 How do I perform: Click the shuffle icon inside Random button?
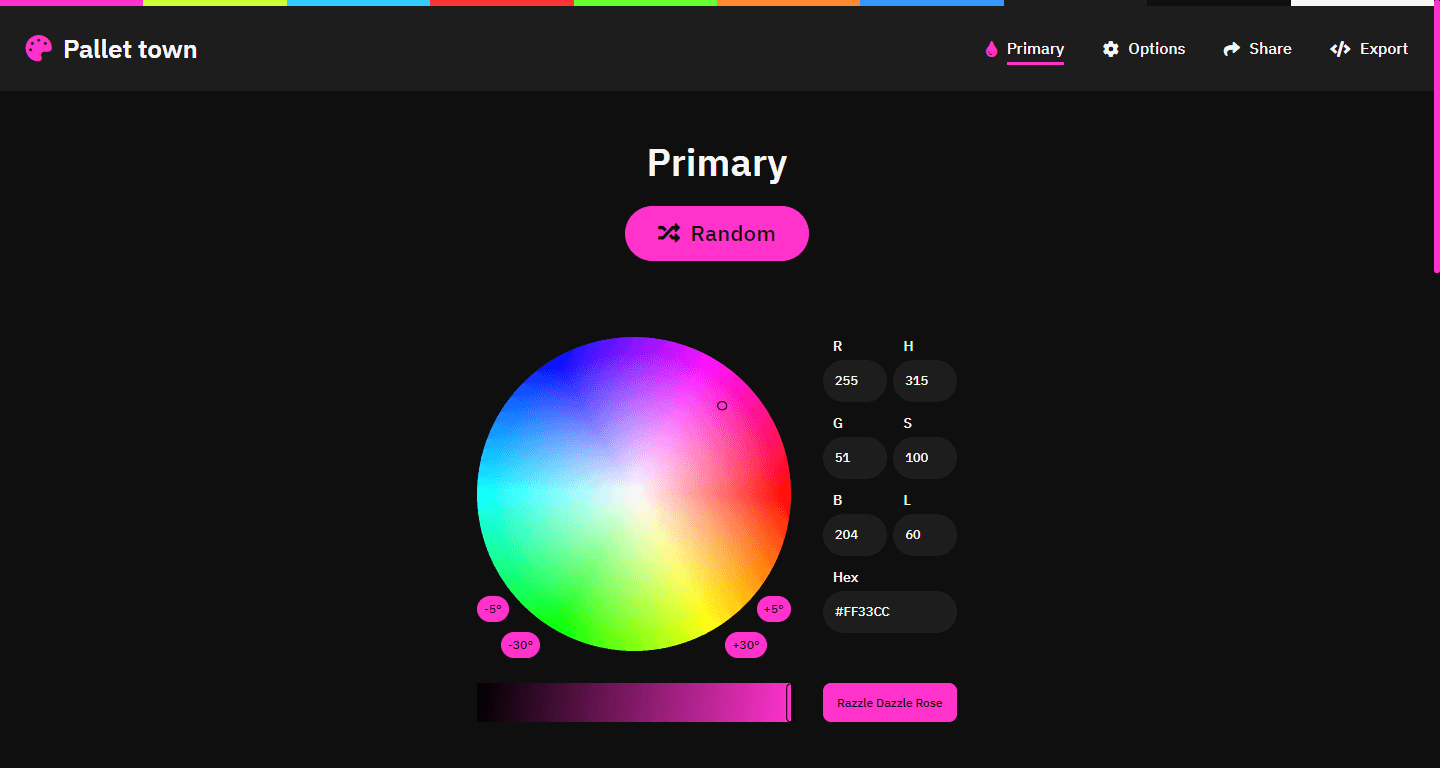tap(670, 232)
